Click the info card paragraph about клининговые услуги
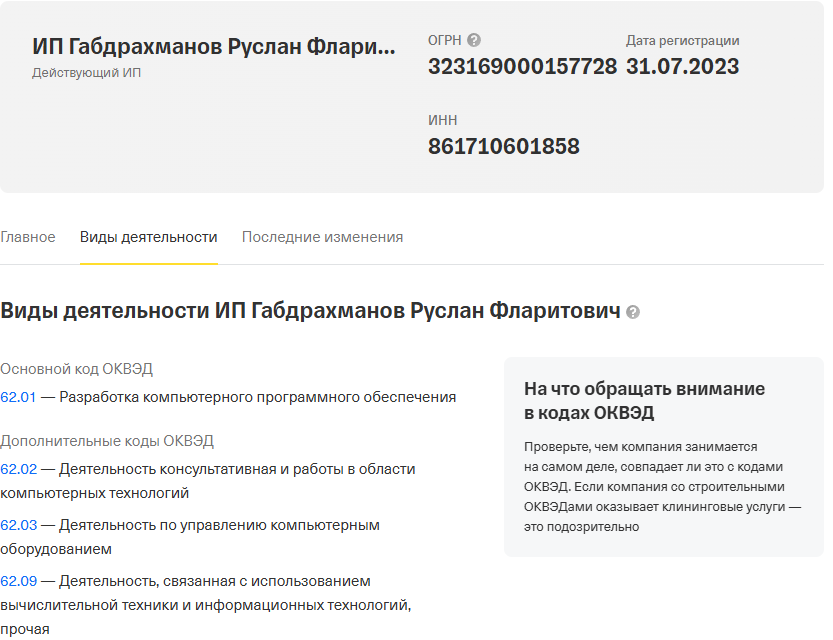The image size is (833, 640). pyautogui.click(x=662, y=486)
